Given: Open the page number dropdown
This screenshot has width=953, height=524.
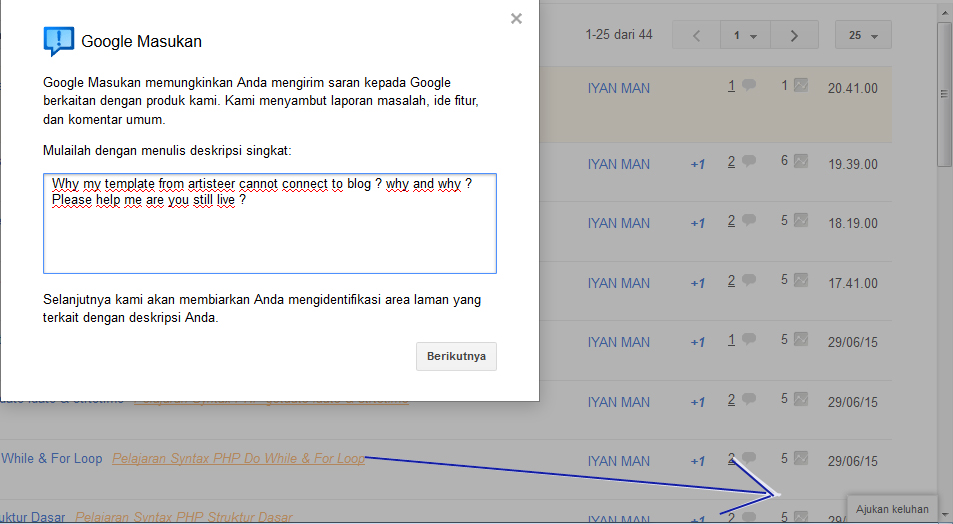Looking at the screenshot, I should [745, 35].
